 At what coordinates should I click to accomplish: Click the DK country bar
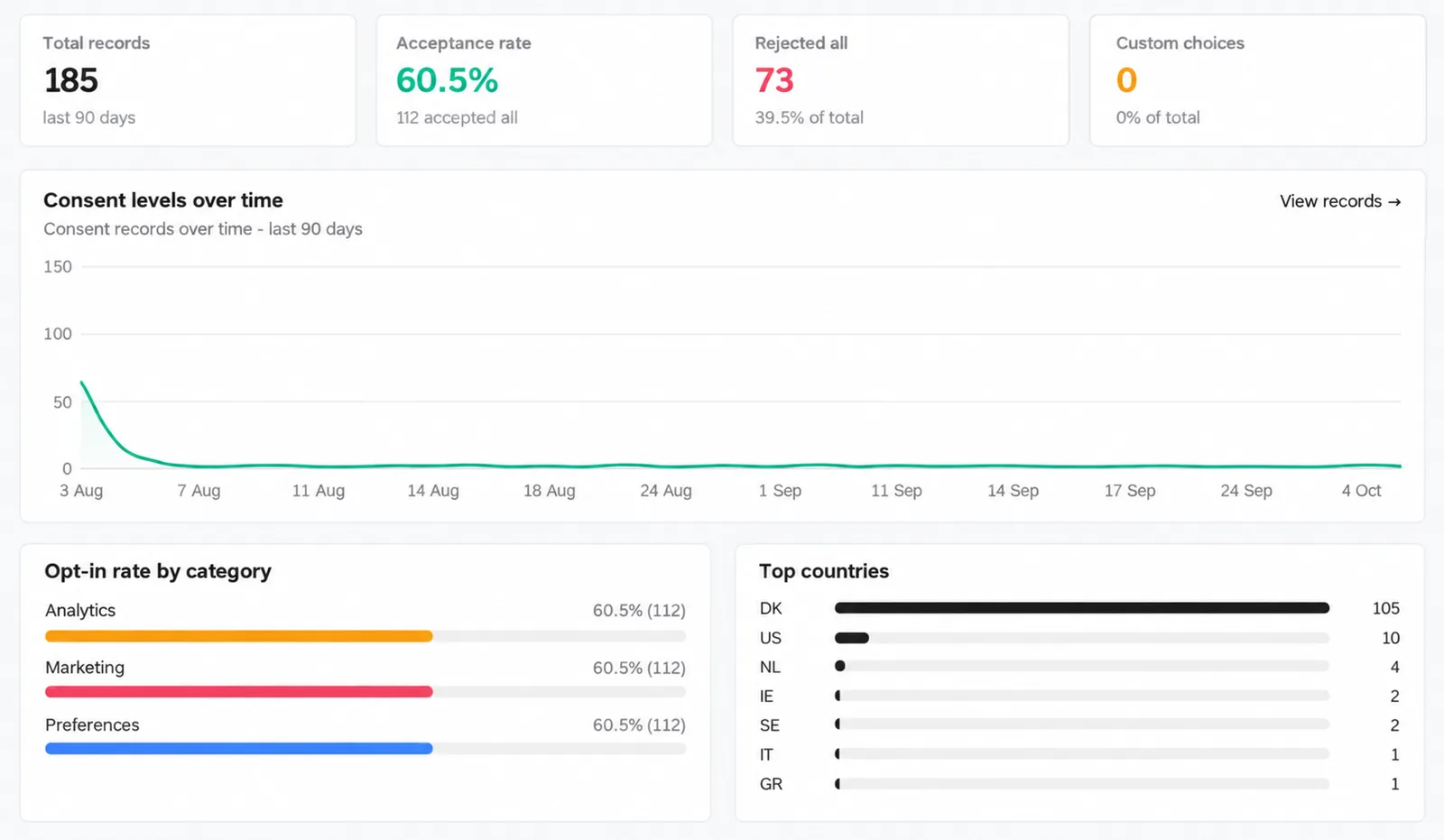point(1081,608)
